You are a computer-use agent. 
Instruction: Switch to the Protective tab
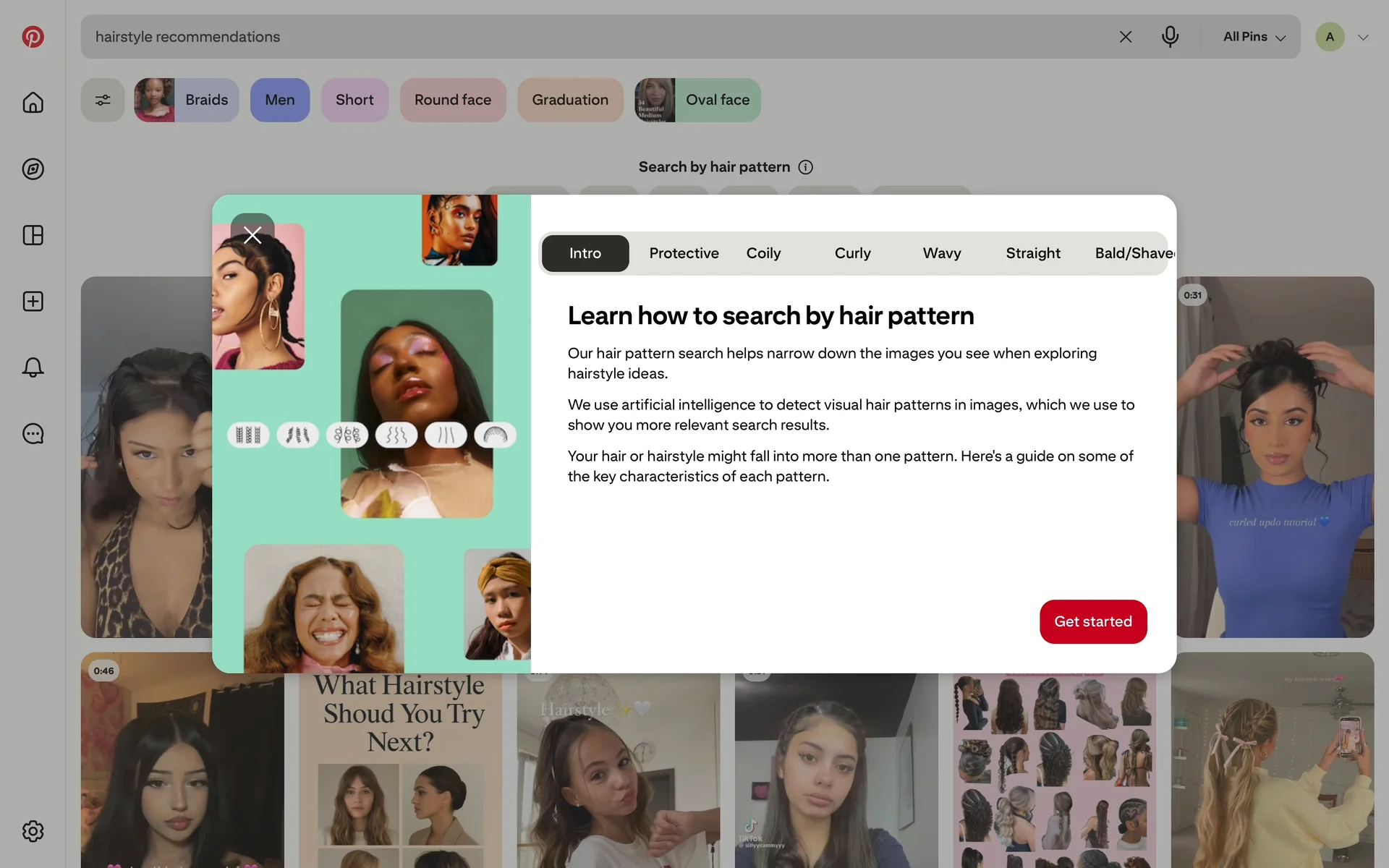pyautogui.click(x=684, y=253)
